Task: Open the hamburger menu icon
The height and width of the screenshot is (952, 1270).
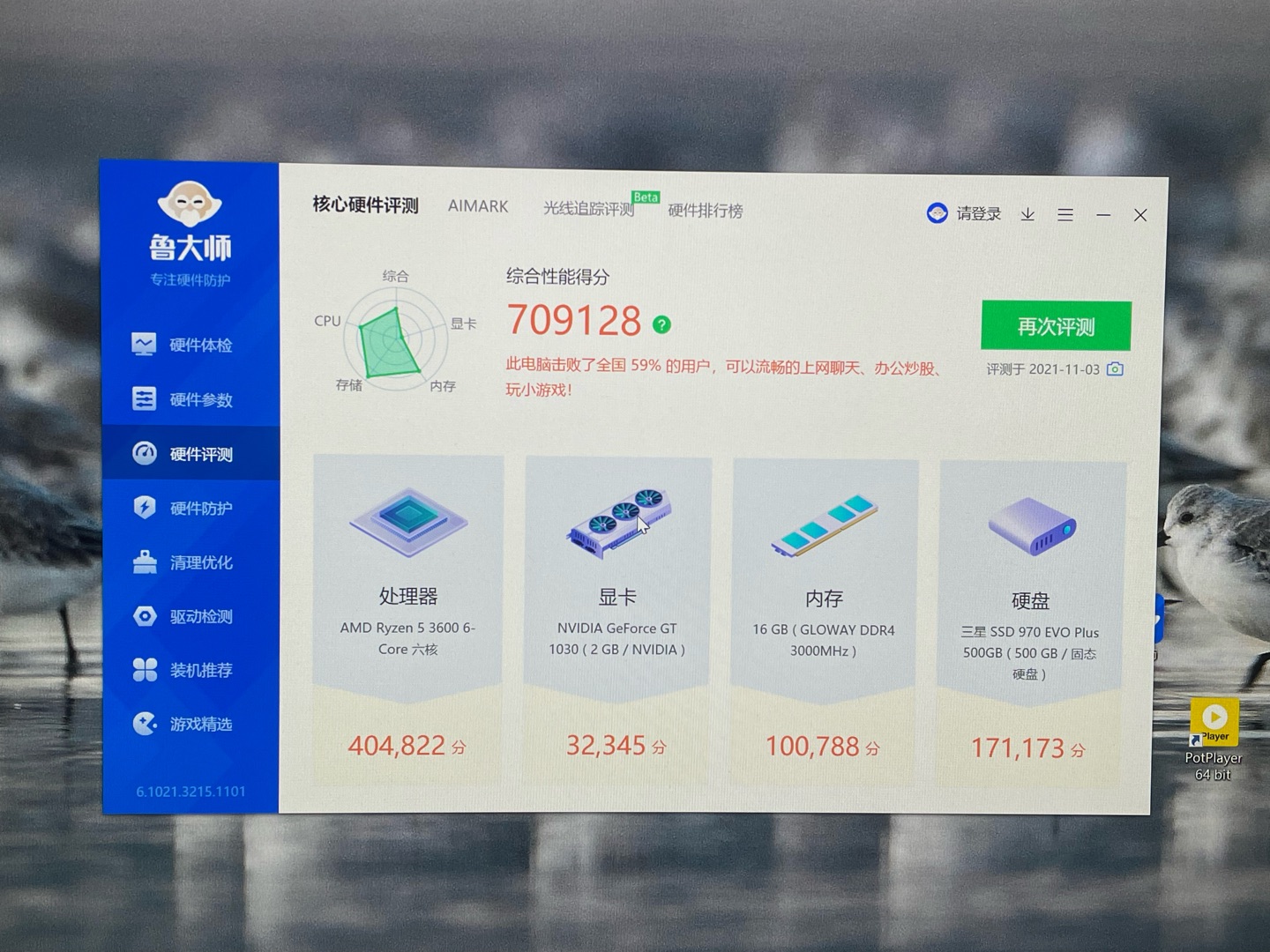Action: click(1065, 215)
